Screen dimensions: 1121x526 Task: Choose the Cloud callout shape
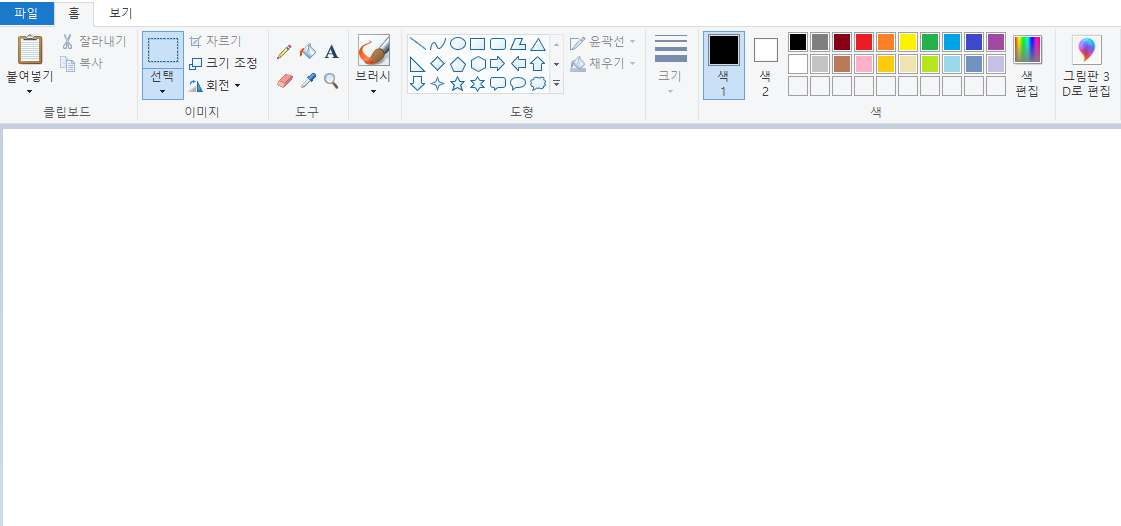pyautogui.click(x=538, y=84)
